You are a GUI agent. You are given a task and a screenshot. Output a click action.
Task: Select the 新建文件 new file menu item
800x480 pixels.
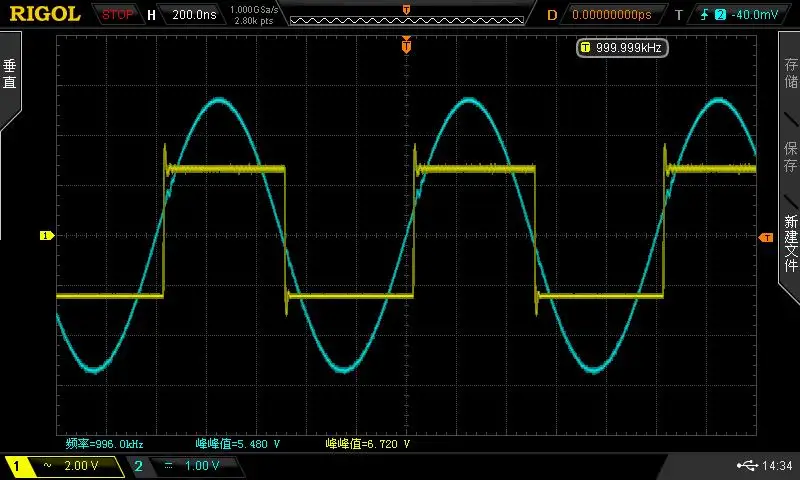point(791,243)
